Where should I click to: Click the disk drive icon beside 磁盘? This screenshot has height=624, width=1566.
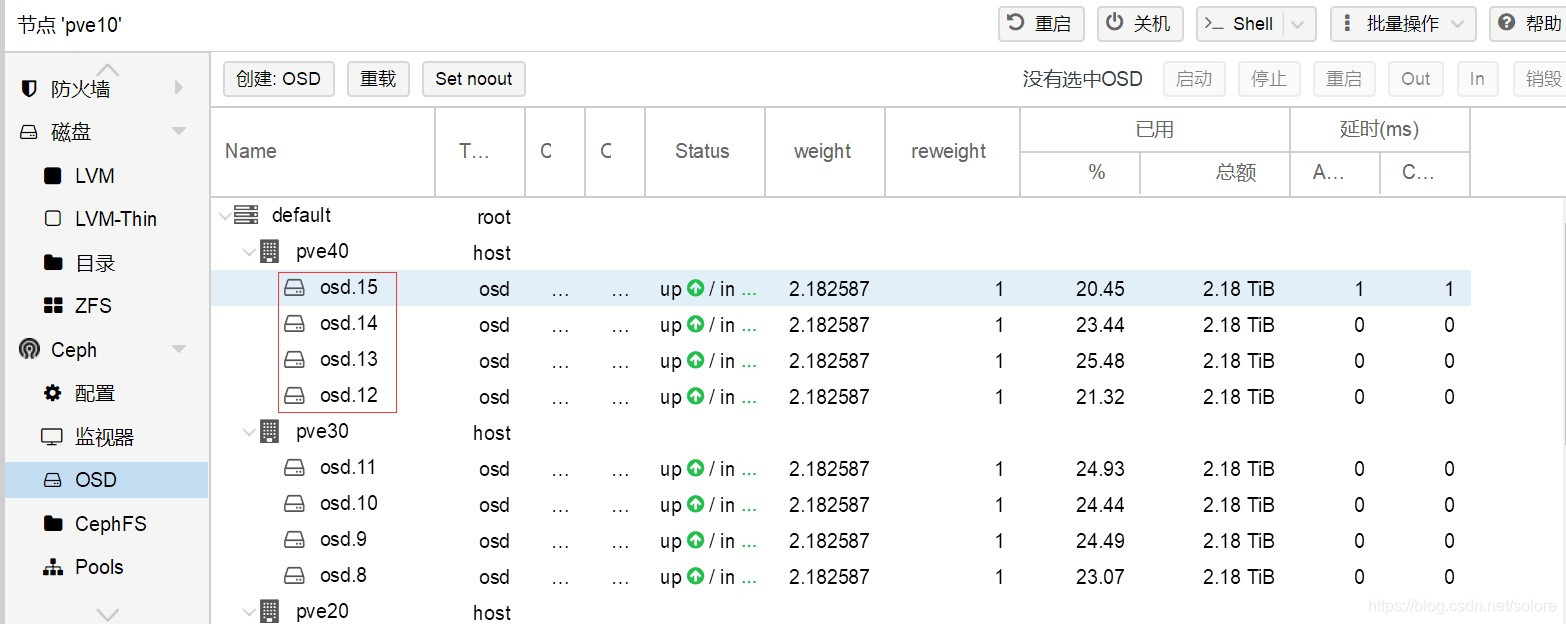click(x=29, y=132)
